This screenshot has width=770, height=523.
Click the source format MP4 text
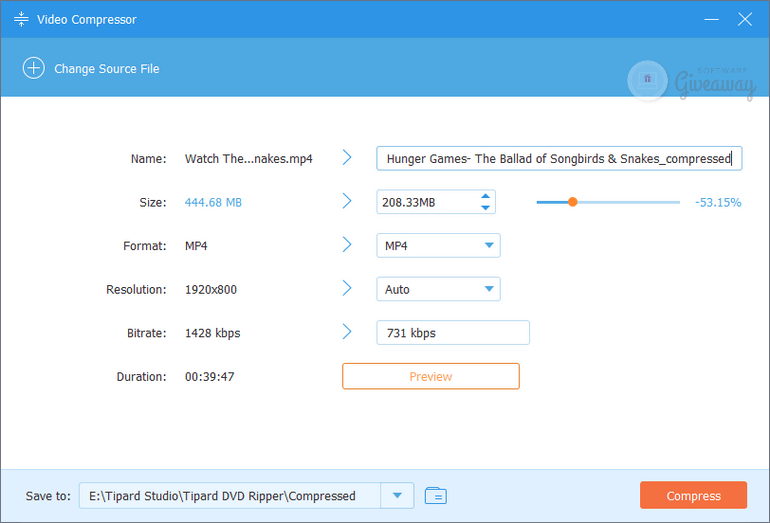click(196, 246)
